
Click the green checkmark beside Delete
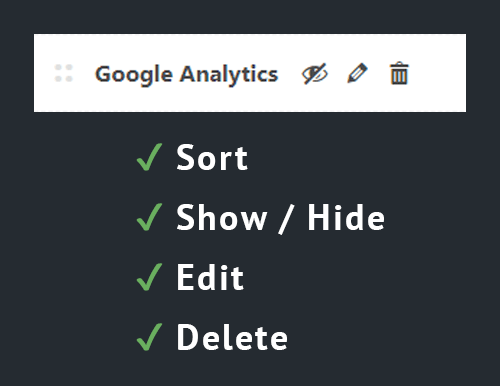pos(149,337)
